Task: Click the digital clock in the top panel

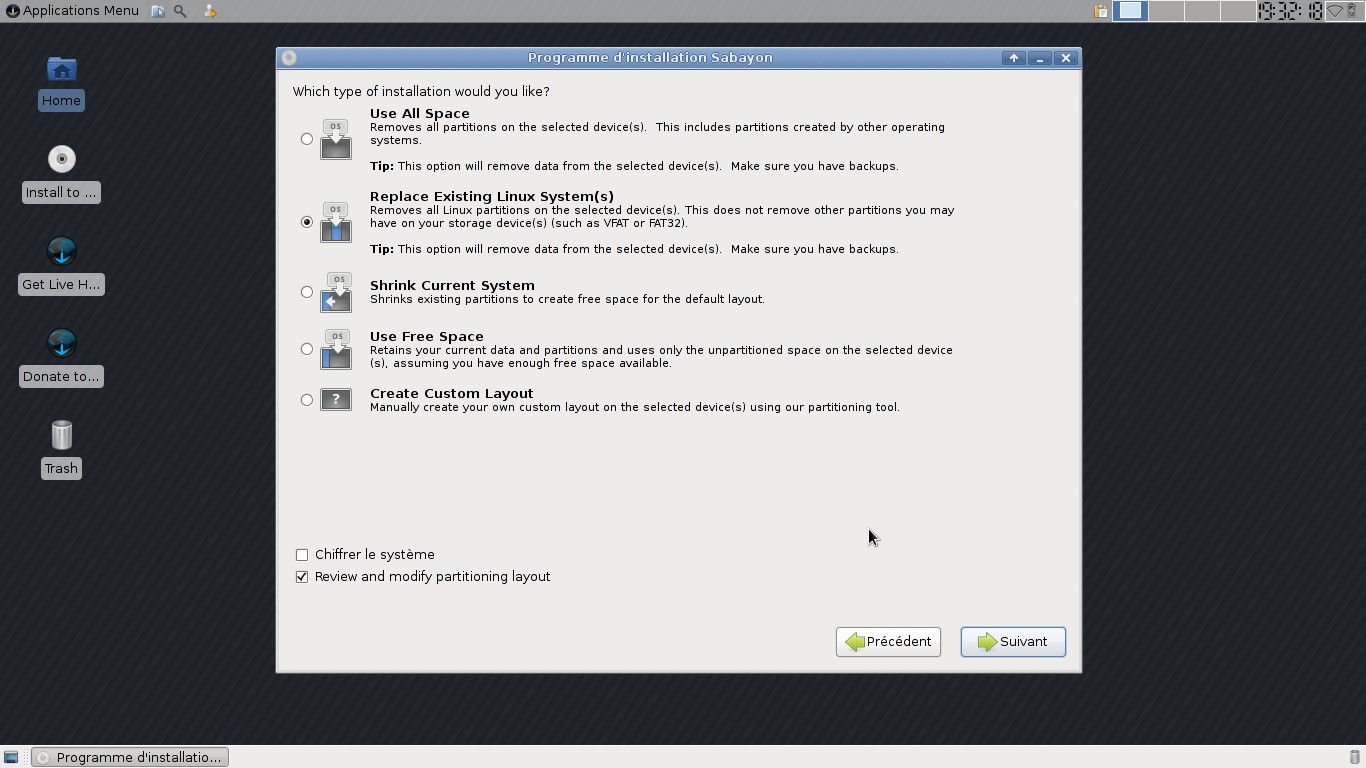Action: tap(1290, 11)
